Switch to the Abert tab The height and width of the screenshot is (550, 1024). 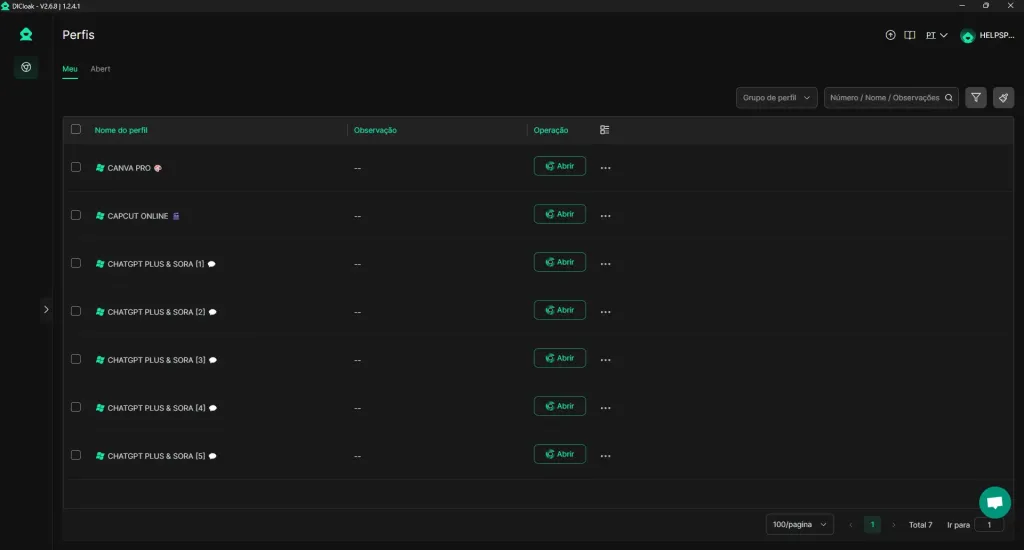click(x=100, y=69)
